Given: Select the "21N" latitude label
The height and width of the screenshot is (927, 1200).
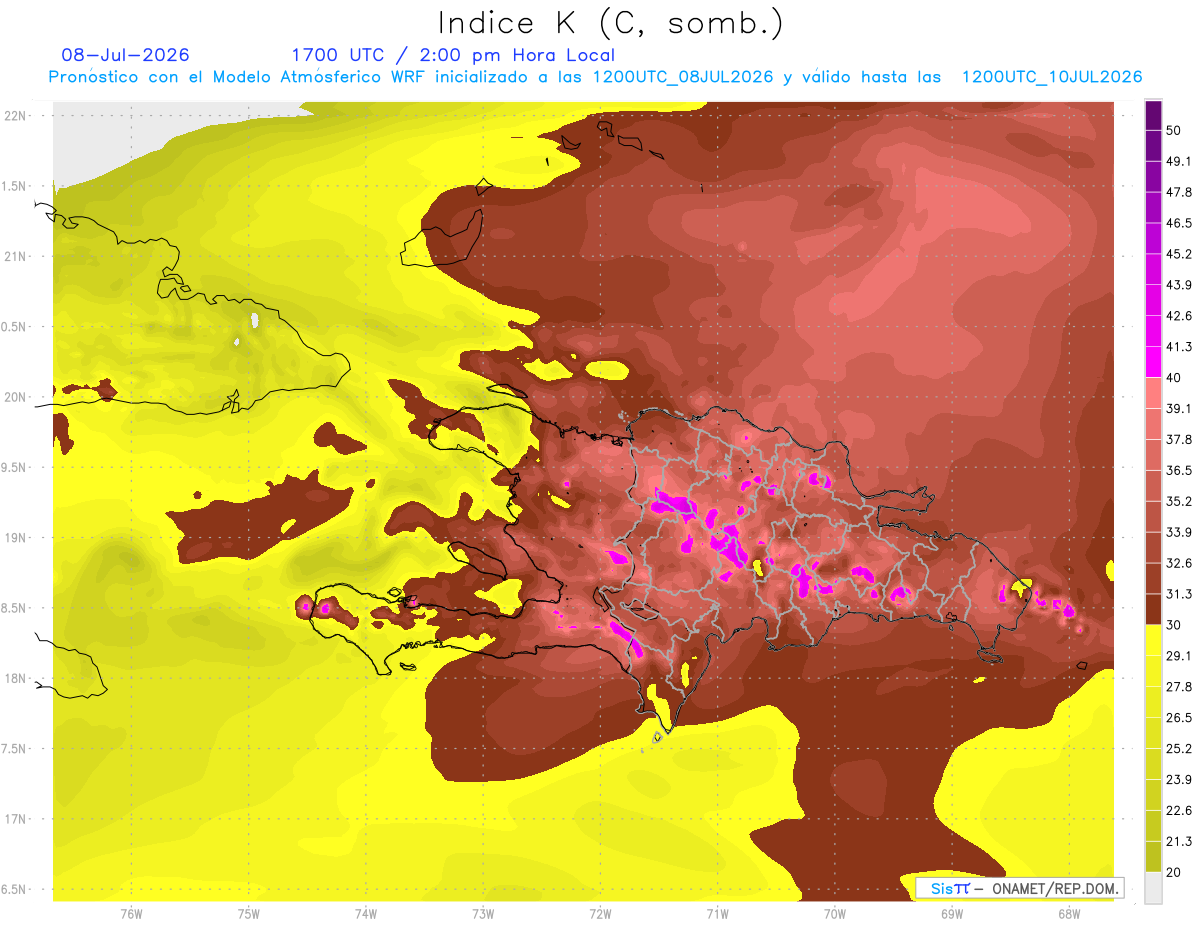Looking at the screenshot, I should pyautogui.click(x=16, y=256).
